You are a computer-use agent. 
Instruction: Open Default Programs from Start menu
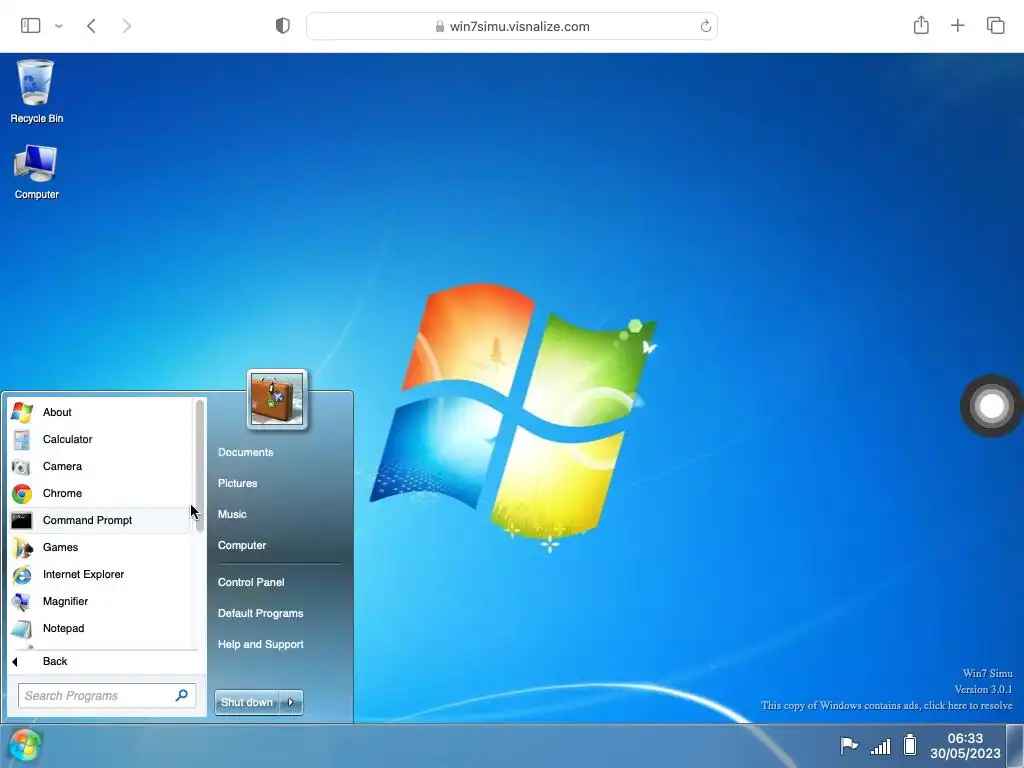pyautogui.click(x=261, y=613)
